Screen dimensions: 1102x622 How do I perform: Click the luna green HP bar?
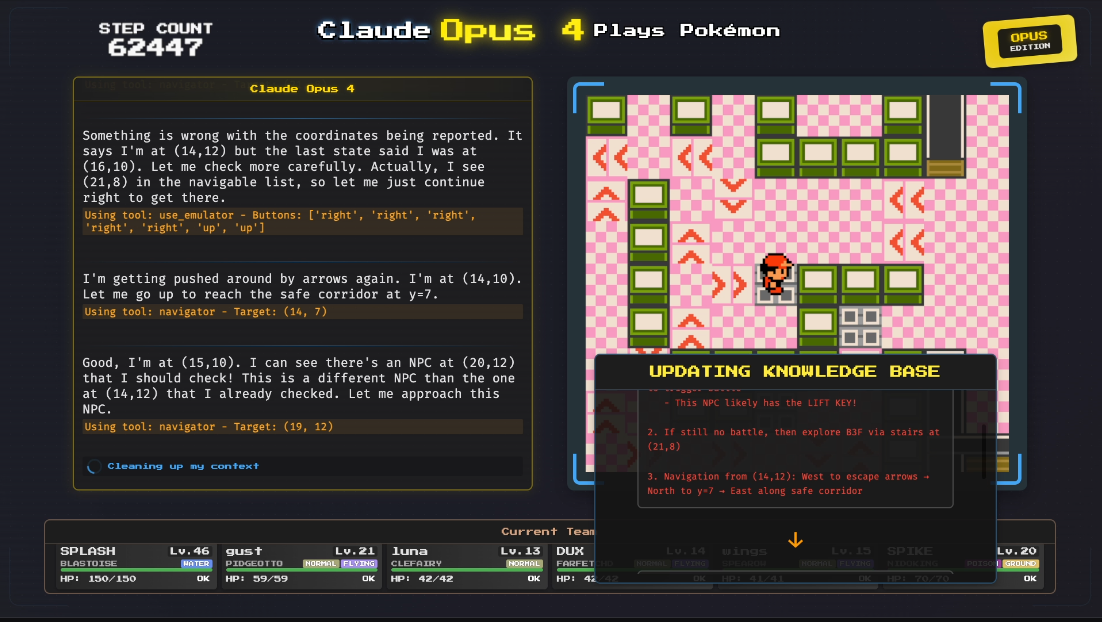tap(466, 570)
